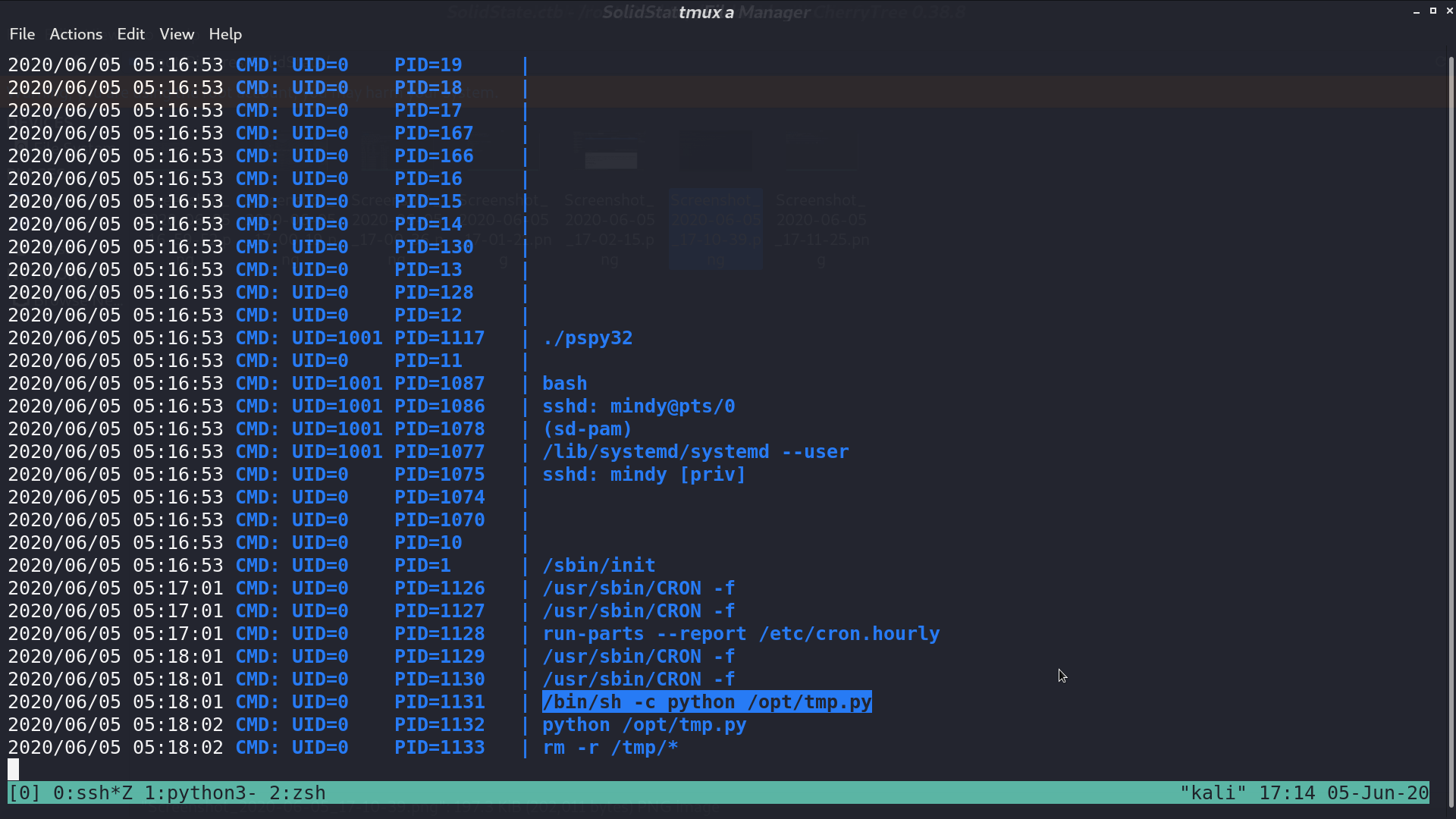The image size is (1456, 819).
Task: Click the 2:zsh tmux window label
Action: 297,793
